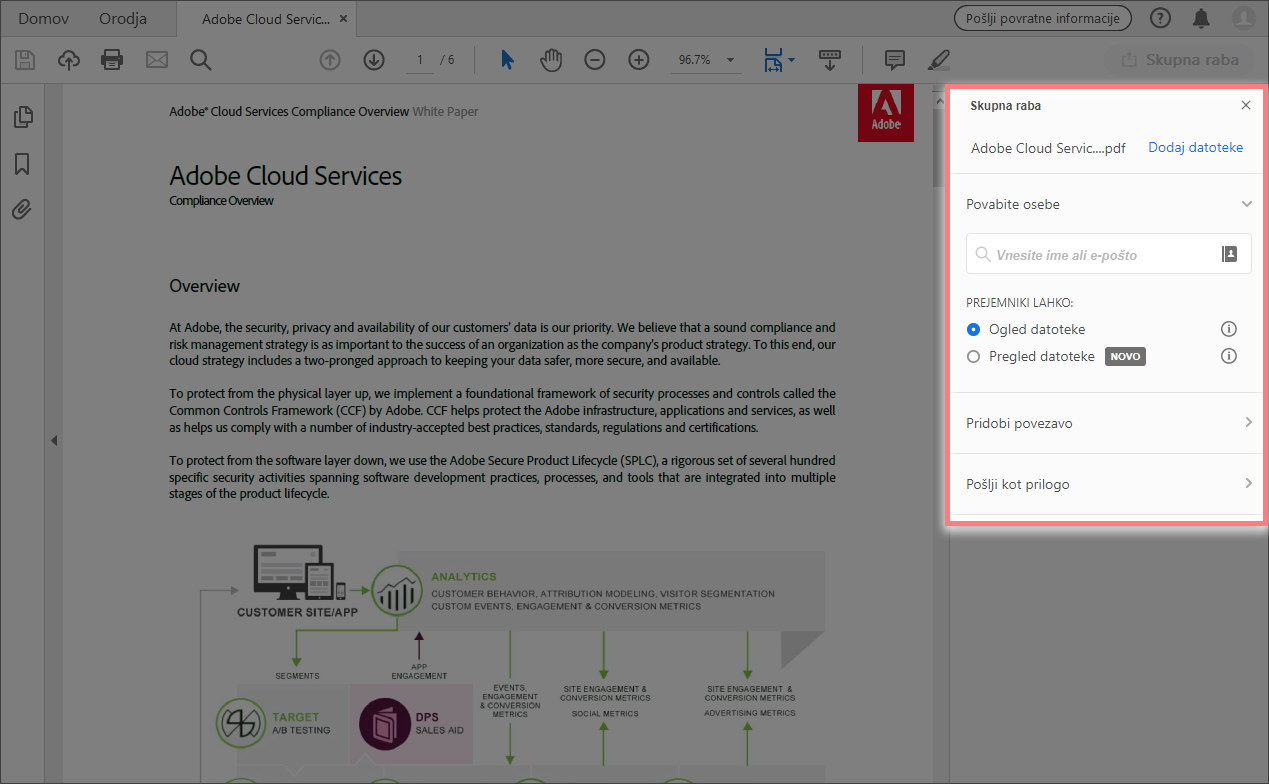Collapse the left navigation pane arrow
This screenshot has height=784, width=1269.
tap(54, 440)
